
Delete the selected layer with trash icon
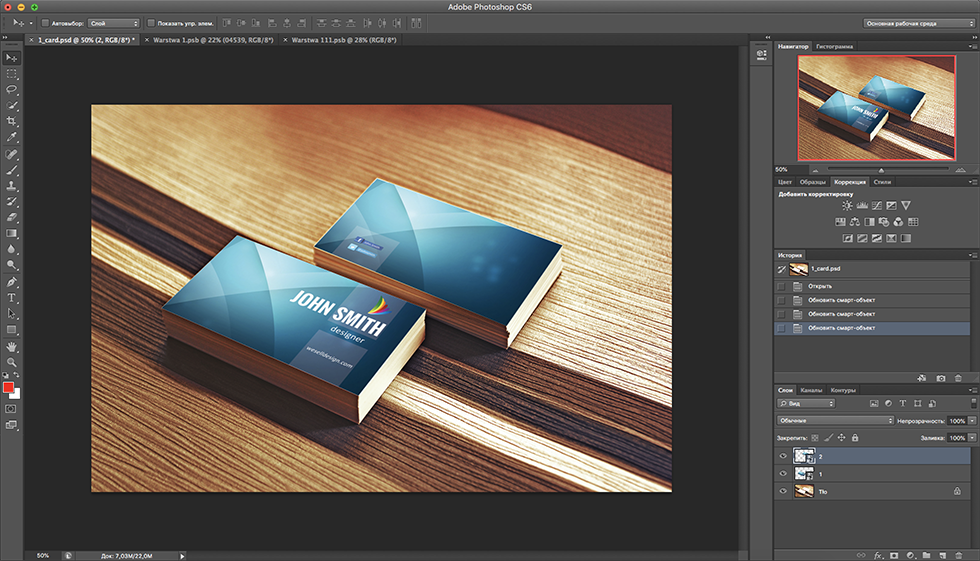959,555
